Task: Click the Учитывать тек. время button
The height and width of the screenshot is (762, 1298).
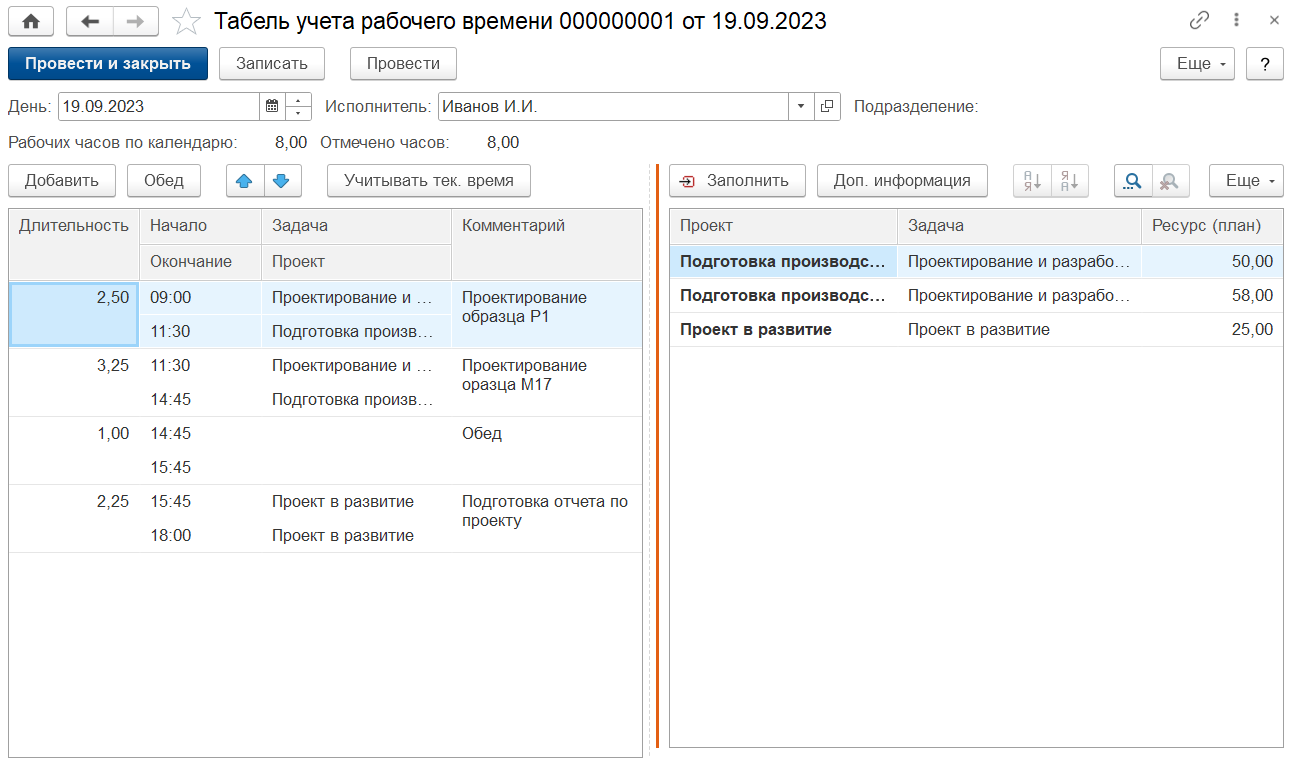Action: (x=429, y=181)
